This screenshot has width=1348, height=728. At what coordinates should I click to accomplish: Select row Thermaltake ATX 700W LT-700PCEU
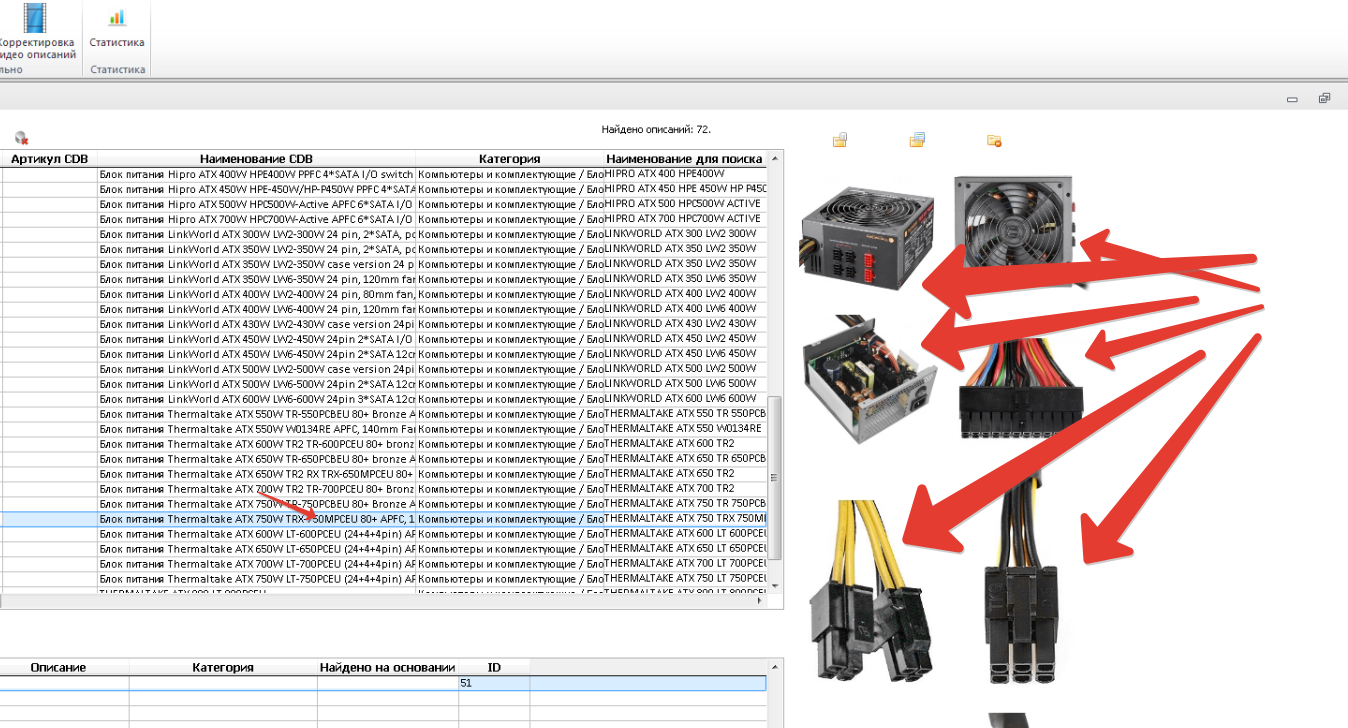click(383, 564)
